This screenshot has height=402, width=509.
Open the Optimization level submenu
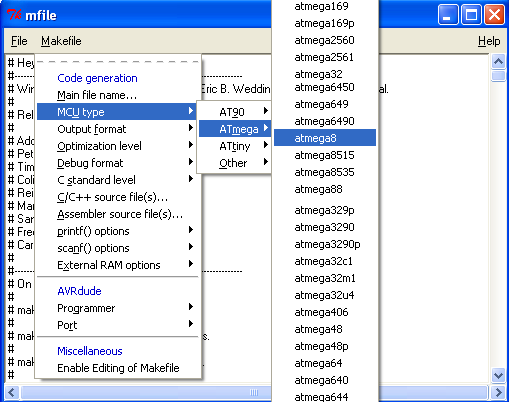(x=118, y=146)
